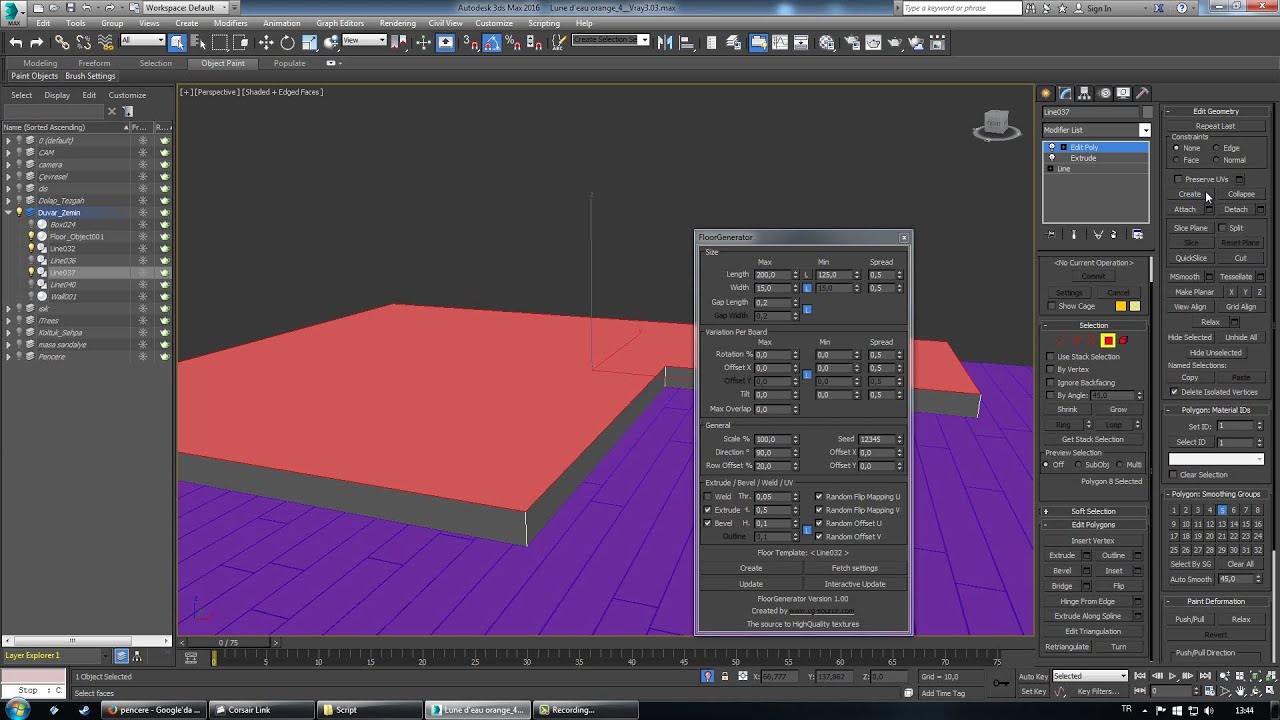The width and height of the screenshot is (1280, 720).
Task: Toggle the Percent Snap icon
Action: (511, 42)
